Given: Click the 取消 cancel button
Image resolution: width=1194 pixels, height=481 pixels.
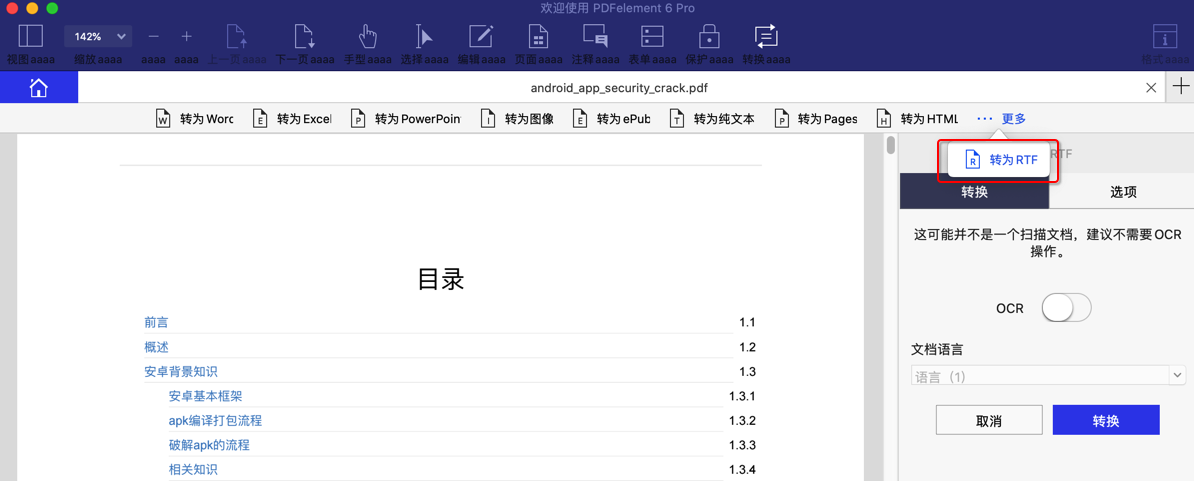Looking at the screenshot, I should (x=988, y=420).
